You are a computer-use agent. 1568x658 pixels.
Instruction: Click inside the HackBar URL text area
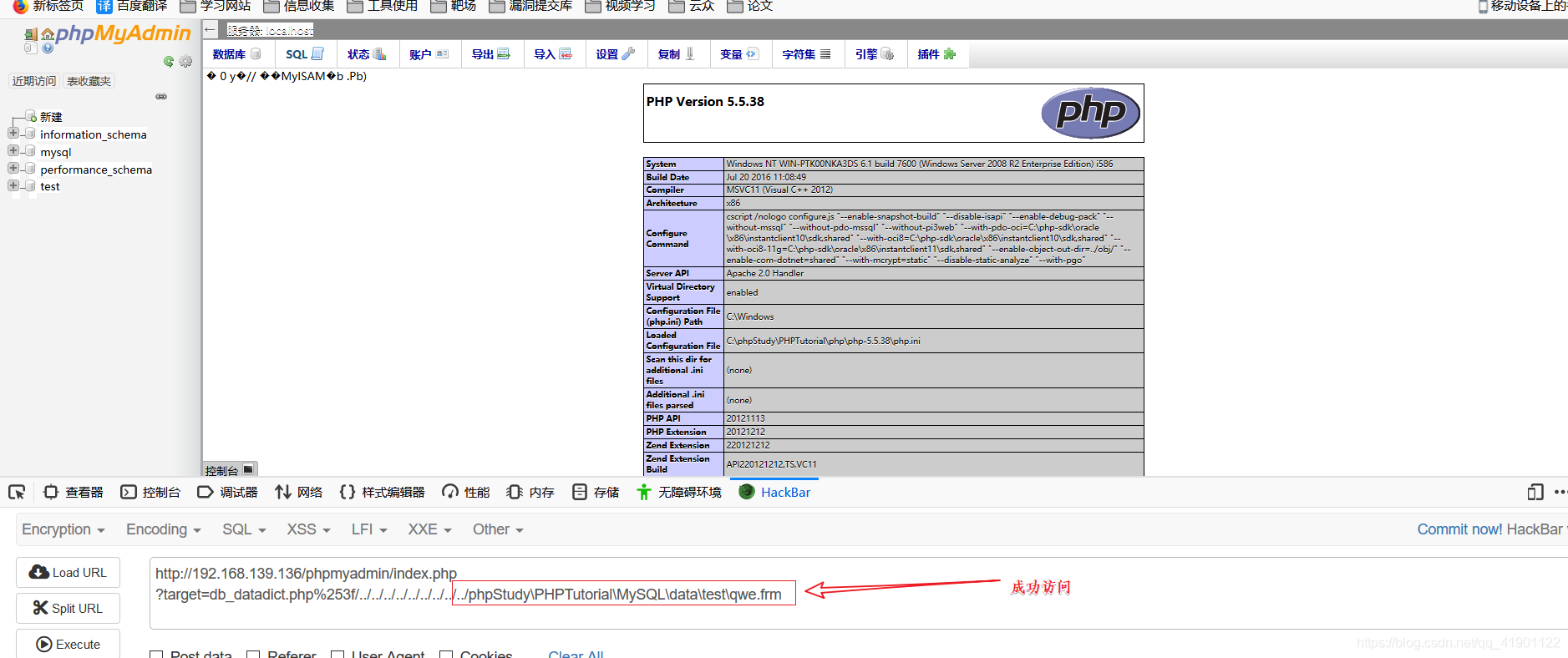(859, 593)
